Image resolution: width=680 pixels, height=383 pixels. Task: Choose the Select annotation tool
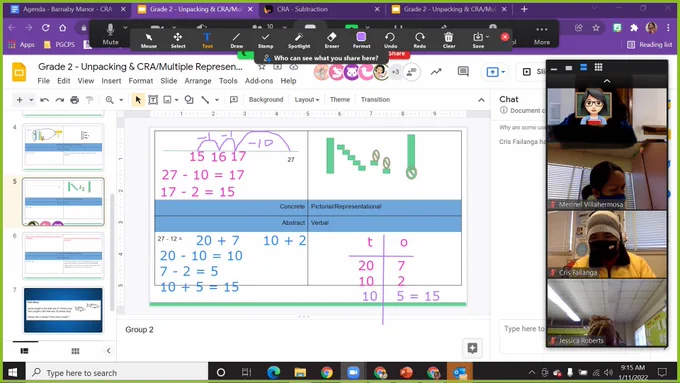click(x=178, y=40)
